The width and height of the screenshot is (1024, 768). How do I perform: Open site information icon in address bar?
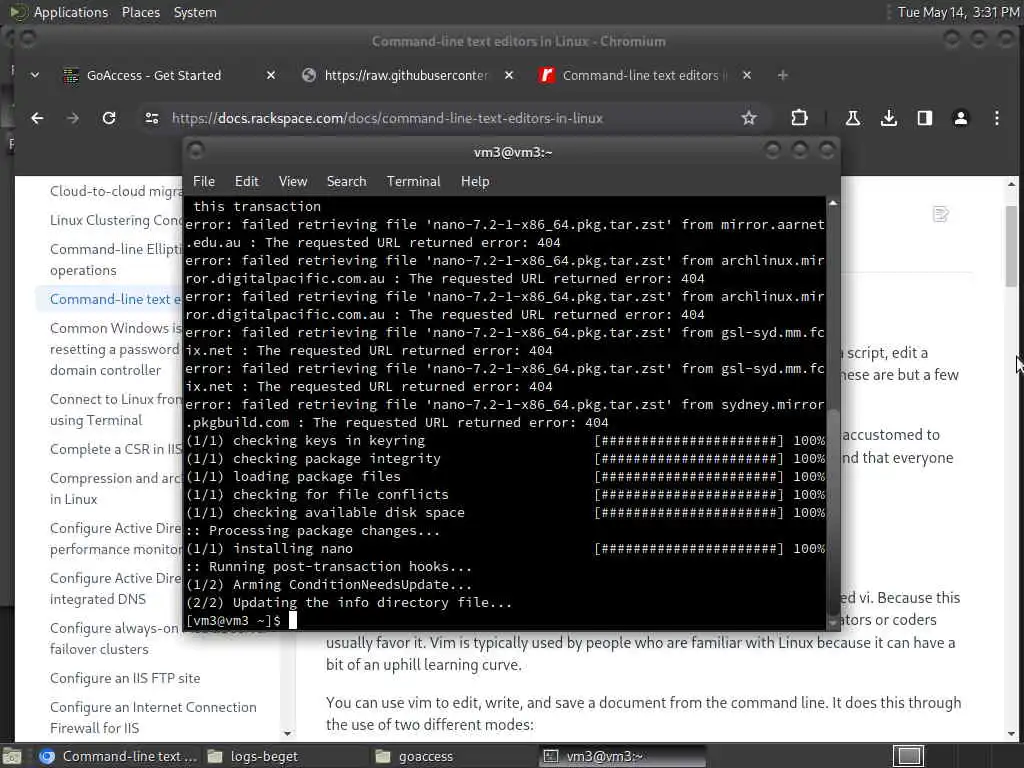(x=152, y=118)
